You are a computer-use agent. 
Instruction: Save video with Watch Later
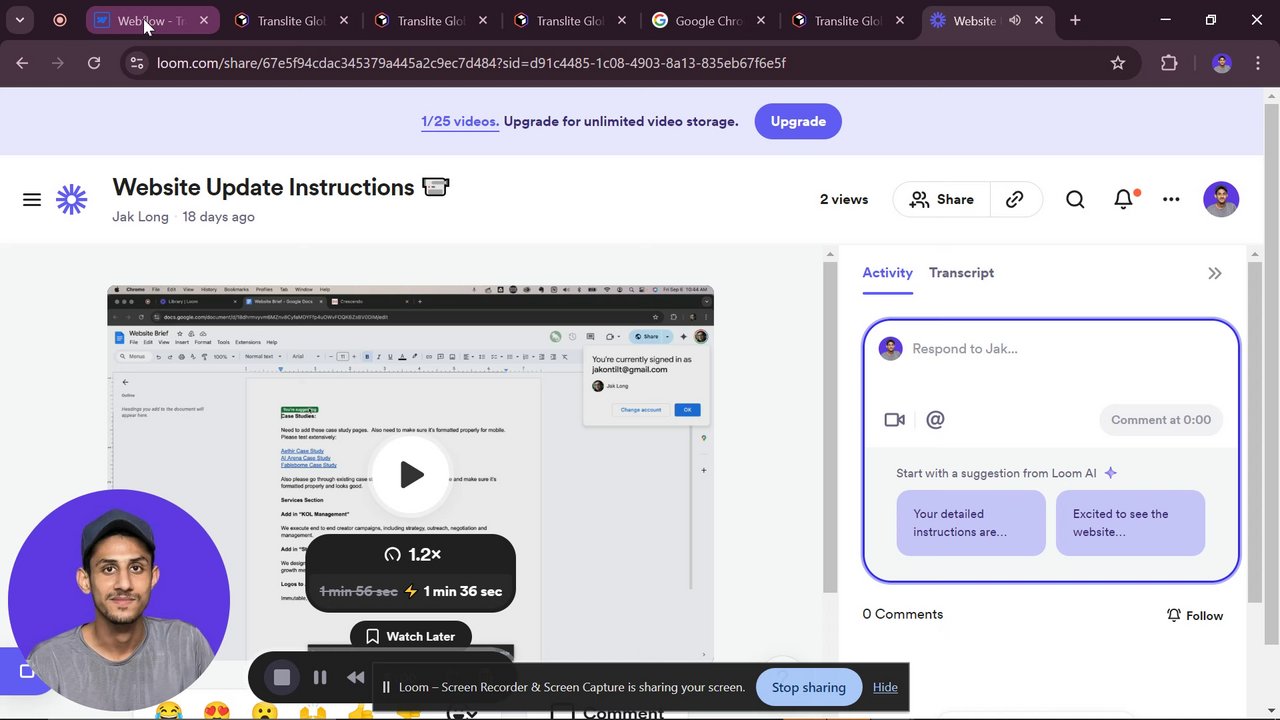pos(410,636)
